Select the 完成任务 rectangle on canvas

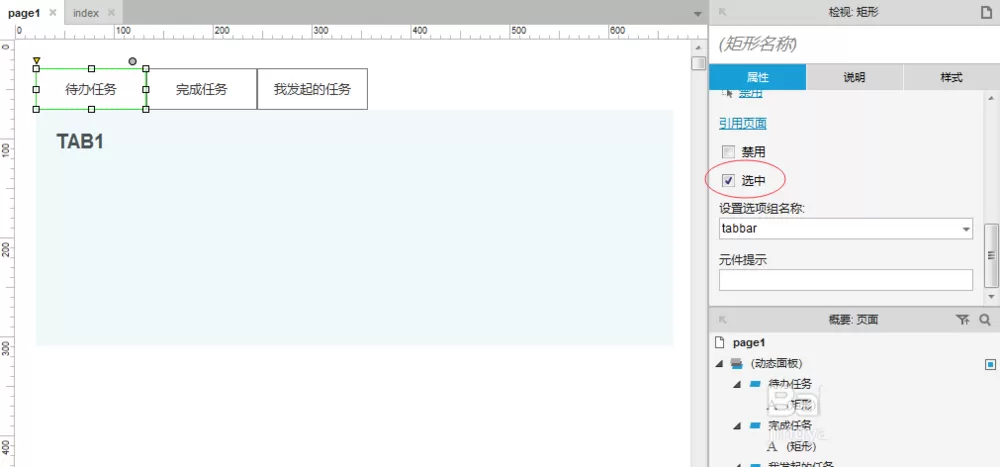point(202,89)
